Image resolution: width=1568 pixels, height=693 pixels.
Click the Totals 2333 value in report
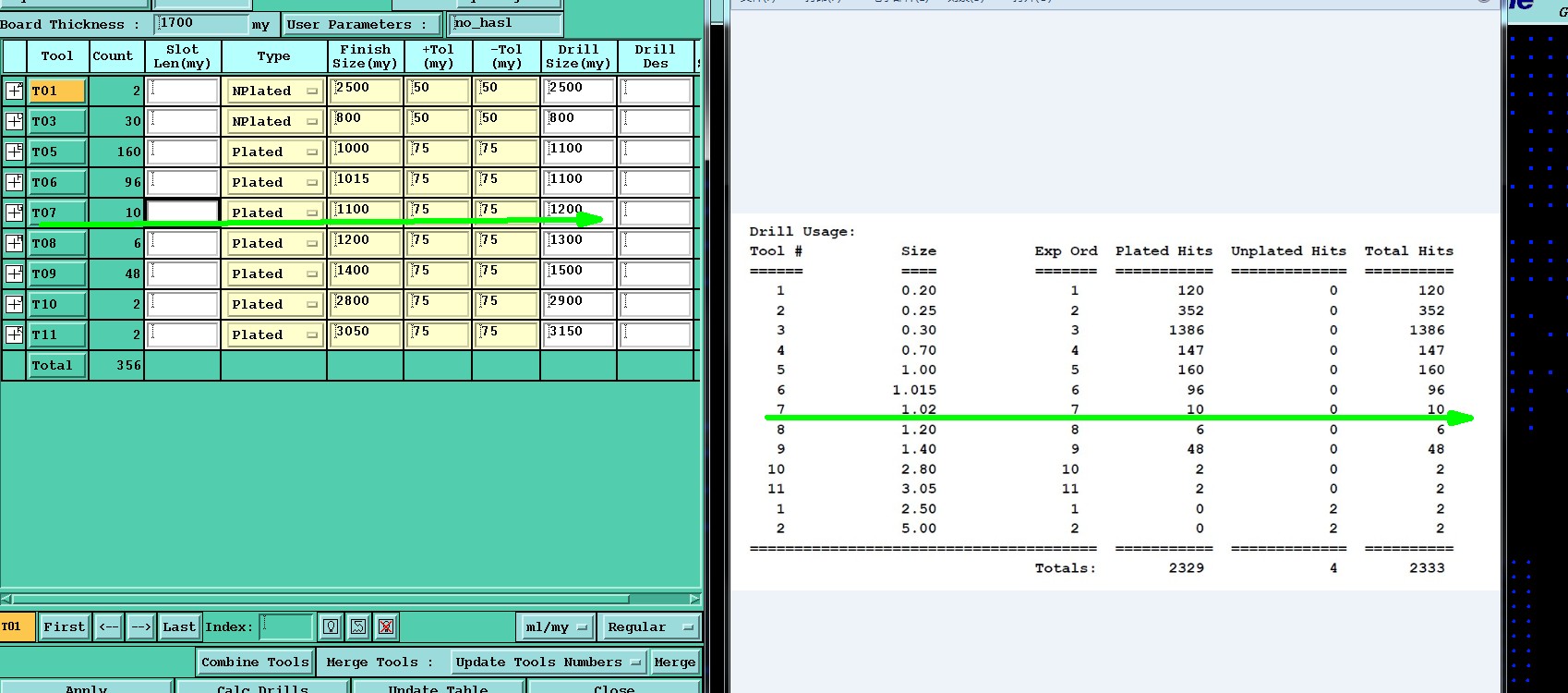pos(1427,568)
